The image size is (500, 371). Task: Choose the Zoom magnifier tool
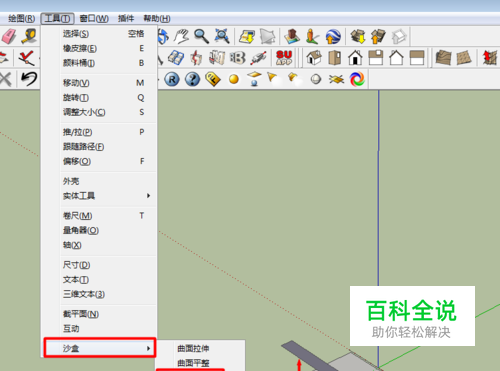(202, 36)
